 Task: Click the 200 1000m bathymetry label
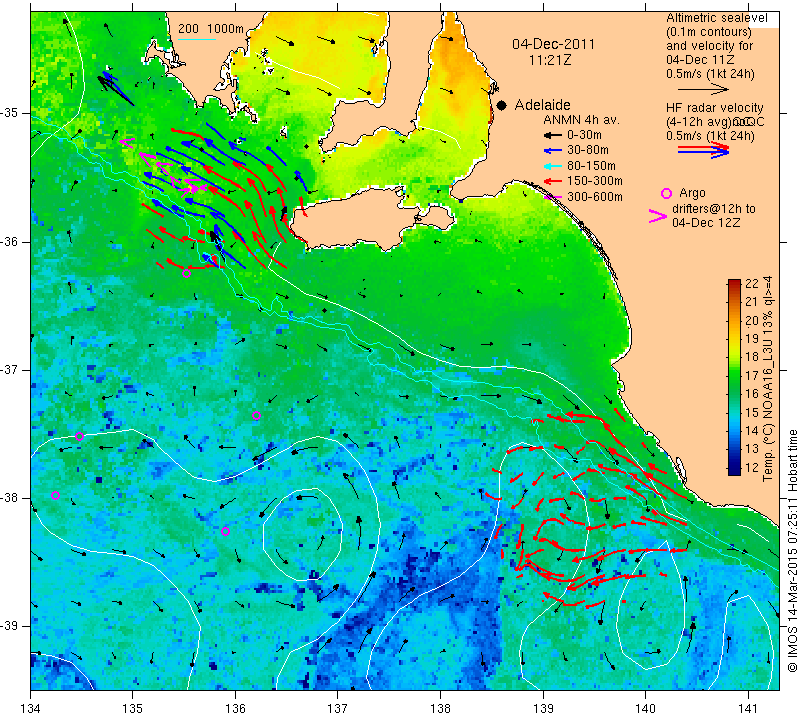coord(211,29)
